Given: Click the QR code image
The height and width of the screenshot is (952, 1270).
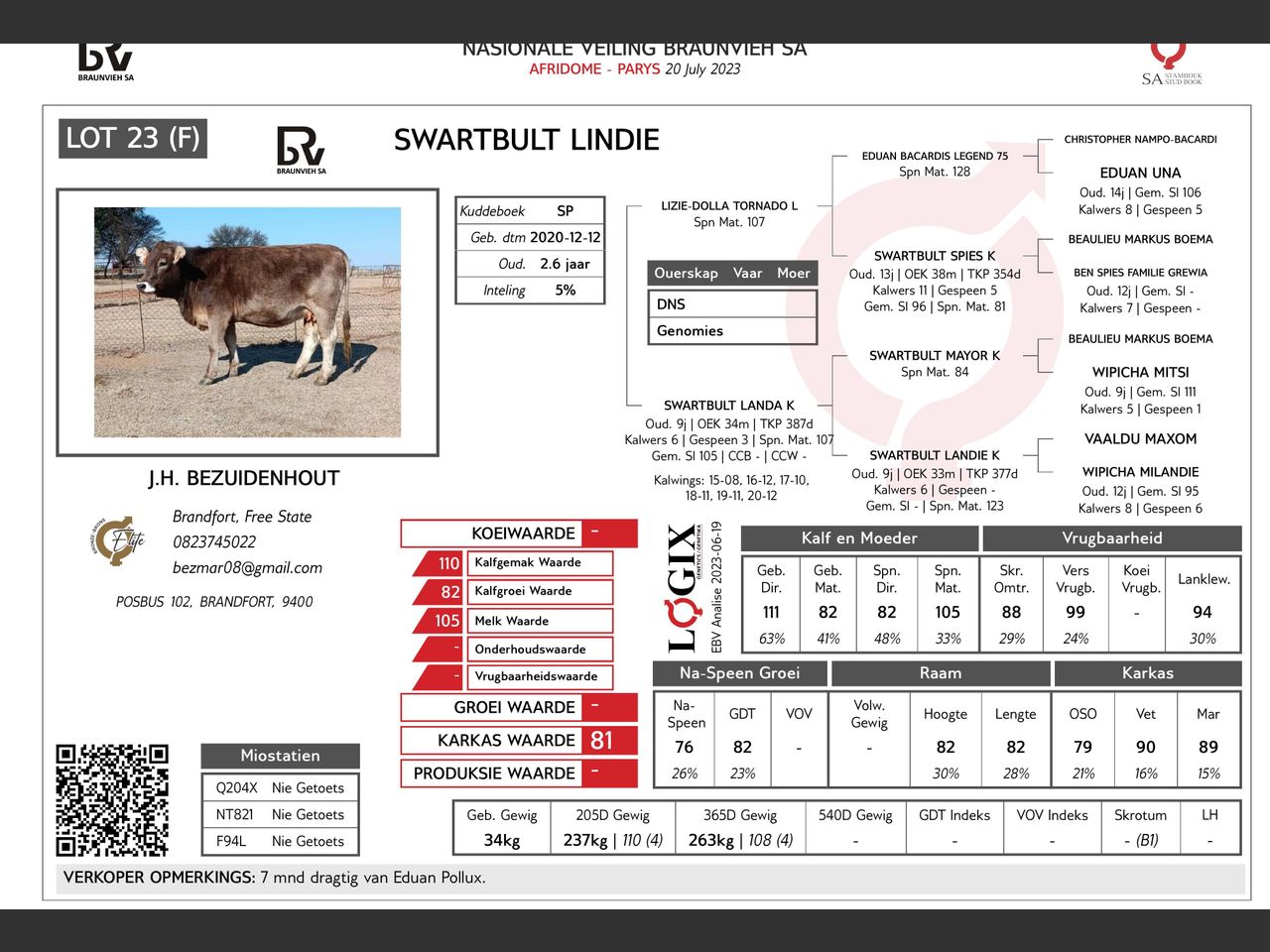Looking at the screenshot, I should pyautogui.click(x=112, y=799).
